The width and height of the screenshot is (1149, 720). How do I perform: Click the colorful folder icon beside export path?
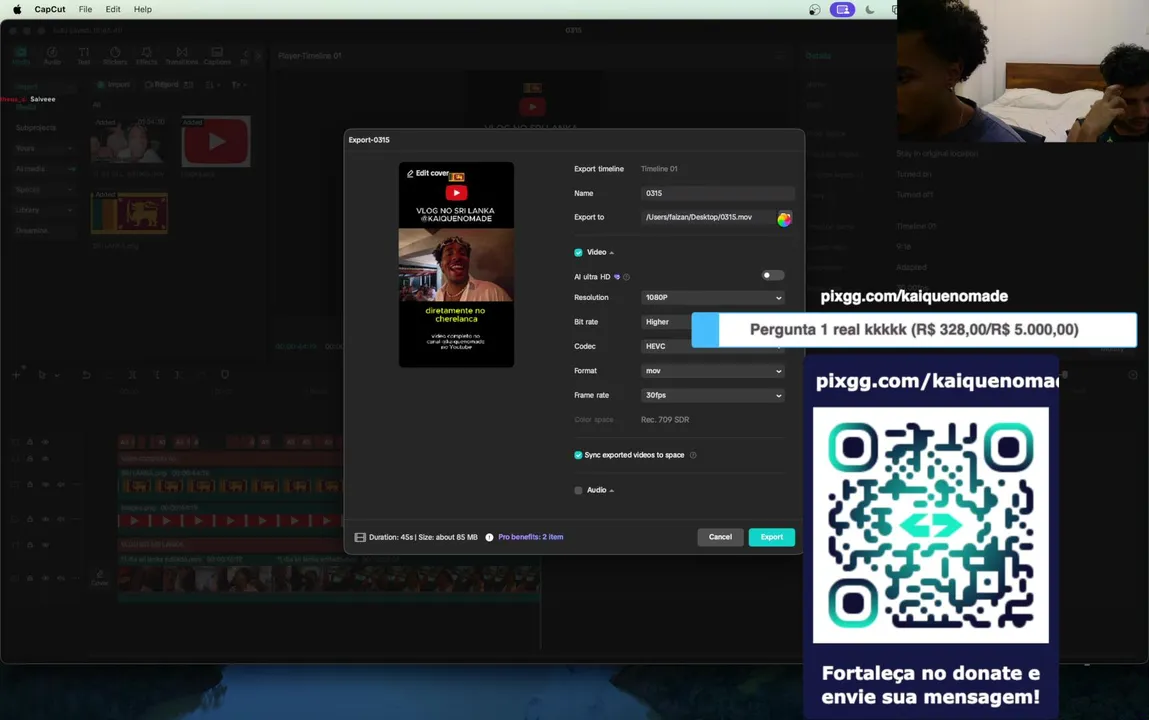click(784, 218)
